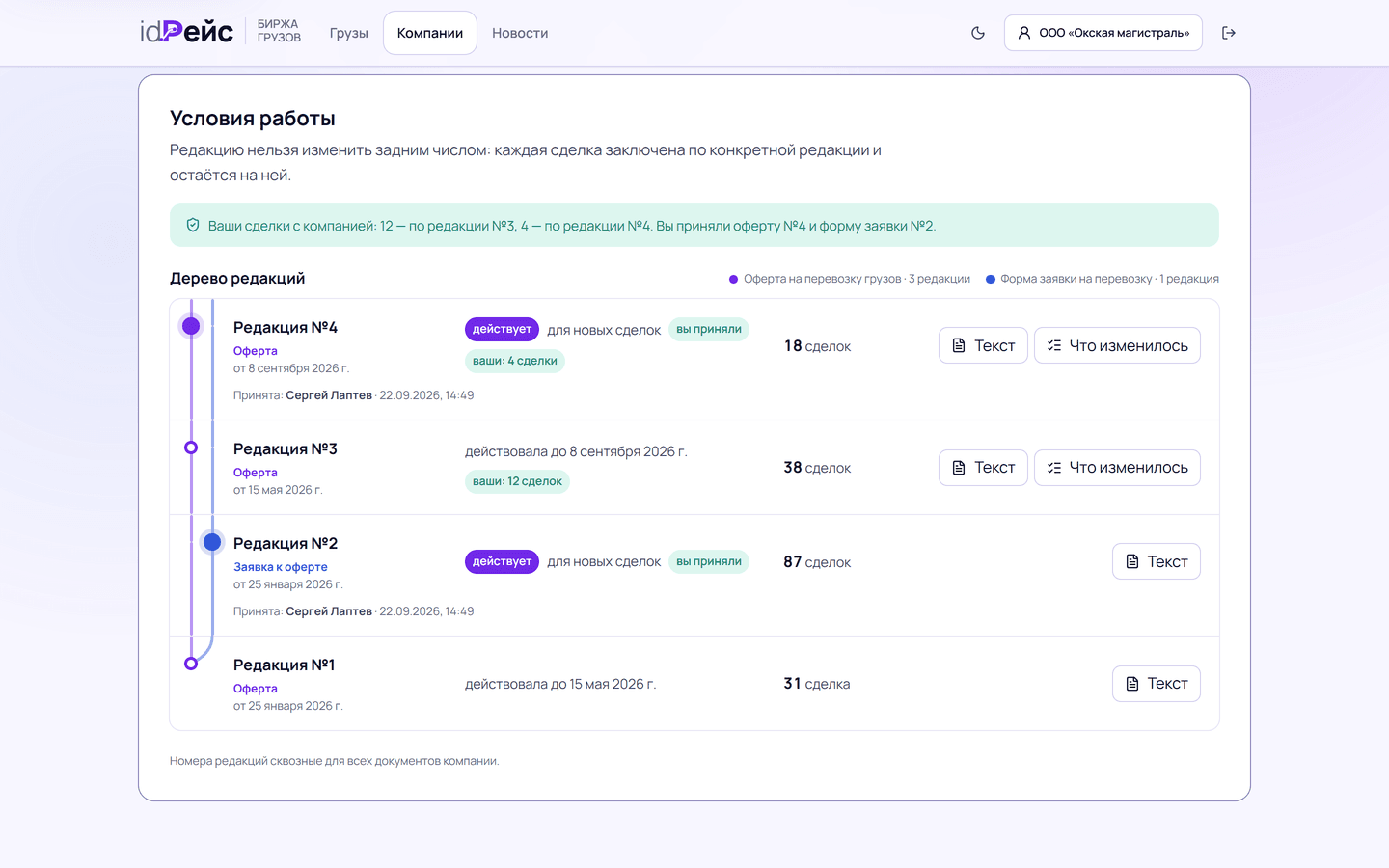The width and height of the screenshot is (1389, 868).
Task: Click the Условия работы heading
Action: coord(253,119)
